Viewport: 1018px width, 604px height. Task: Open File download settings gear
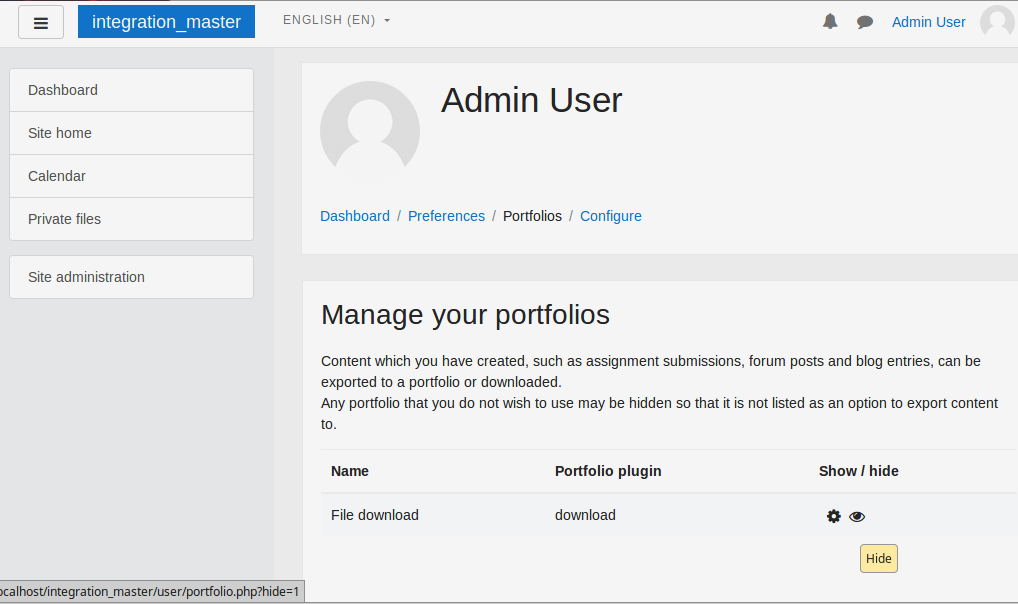pyautogui.click(x=834, y=516)
